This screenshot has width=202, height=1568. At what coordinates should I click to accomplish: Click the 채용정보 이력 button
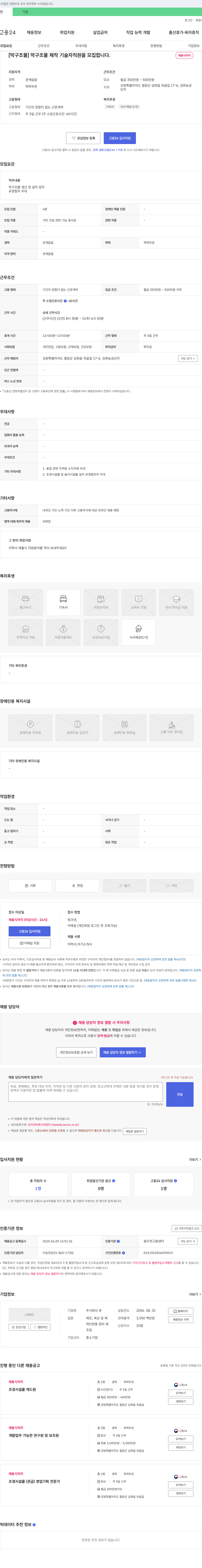[181, 1320]
